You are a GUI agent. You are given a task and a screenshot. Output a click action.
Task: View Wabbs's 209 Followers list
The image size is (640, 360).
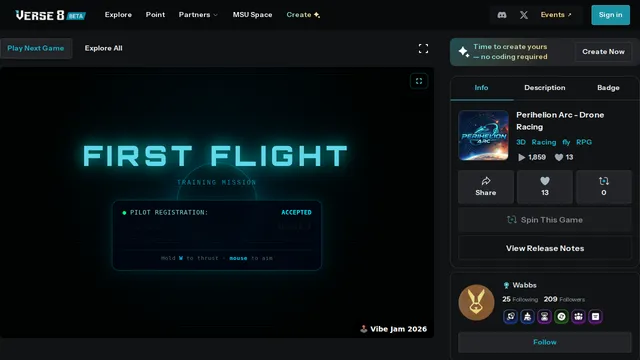pos(564,299)
